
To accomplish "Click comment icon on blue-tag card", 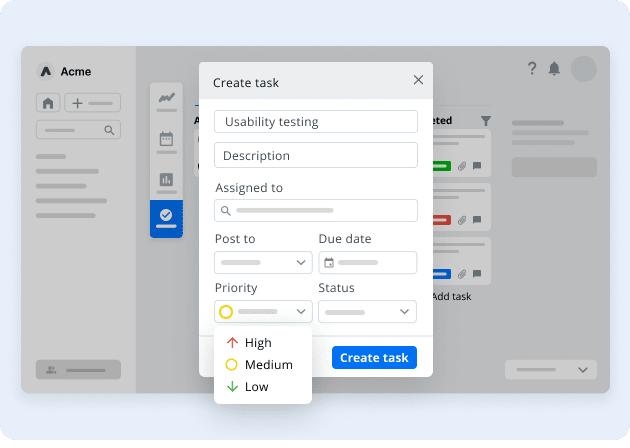I will click(x=477, y=274).
